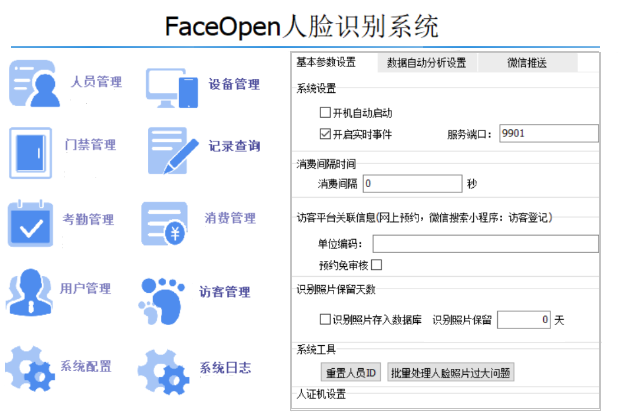
Task: Enable 识别照片存入数据库 checkbox
Action: (x=324, y=320)
